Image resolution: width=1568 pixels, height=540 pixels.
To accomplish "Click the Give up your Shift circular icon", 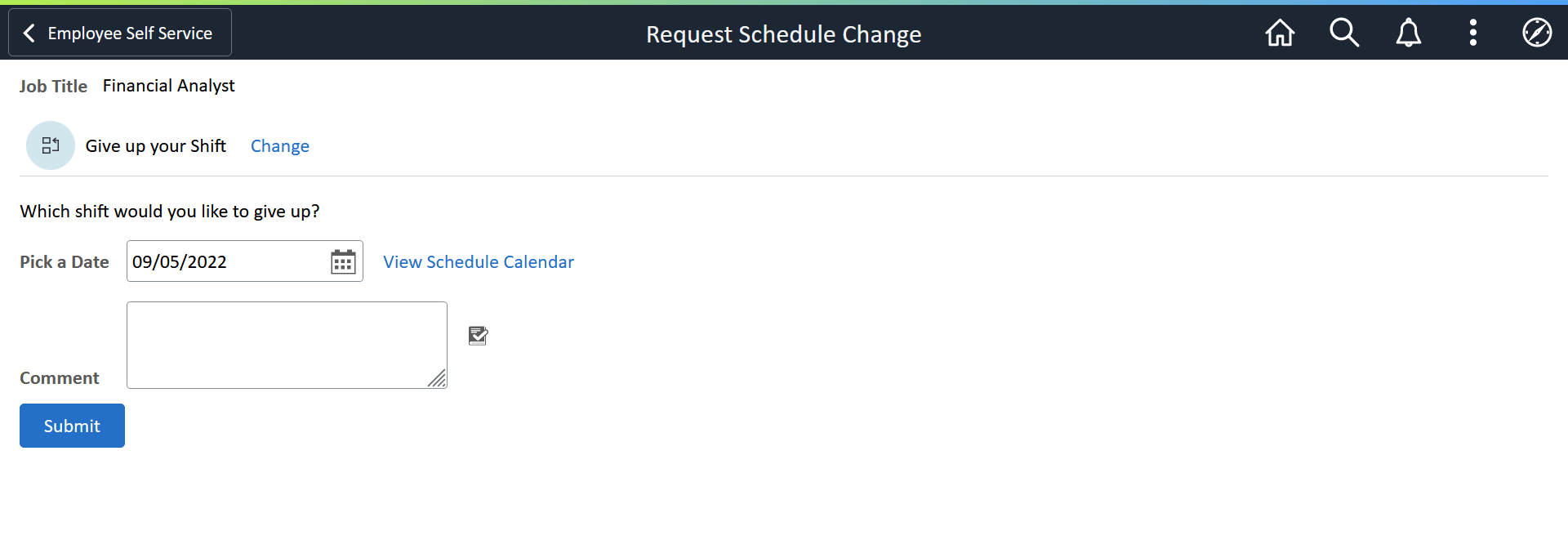I will coord(50,145).
